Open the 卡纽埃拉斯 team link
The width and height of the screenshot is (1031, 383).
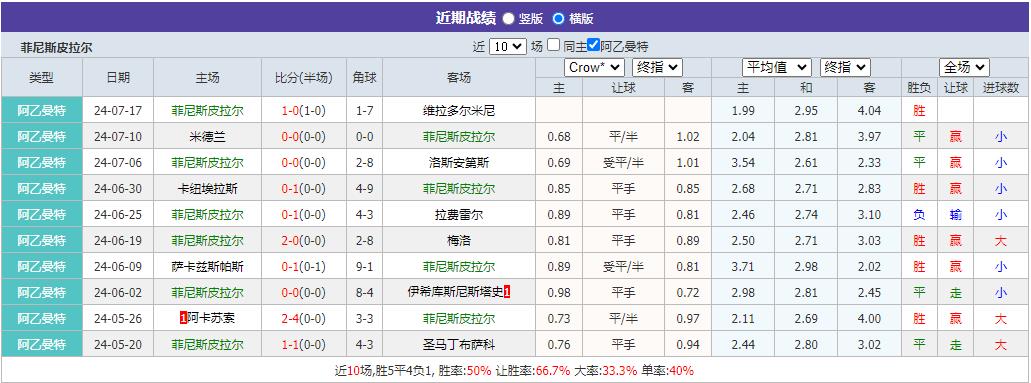pos(207,189)
